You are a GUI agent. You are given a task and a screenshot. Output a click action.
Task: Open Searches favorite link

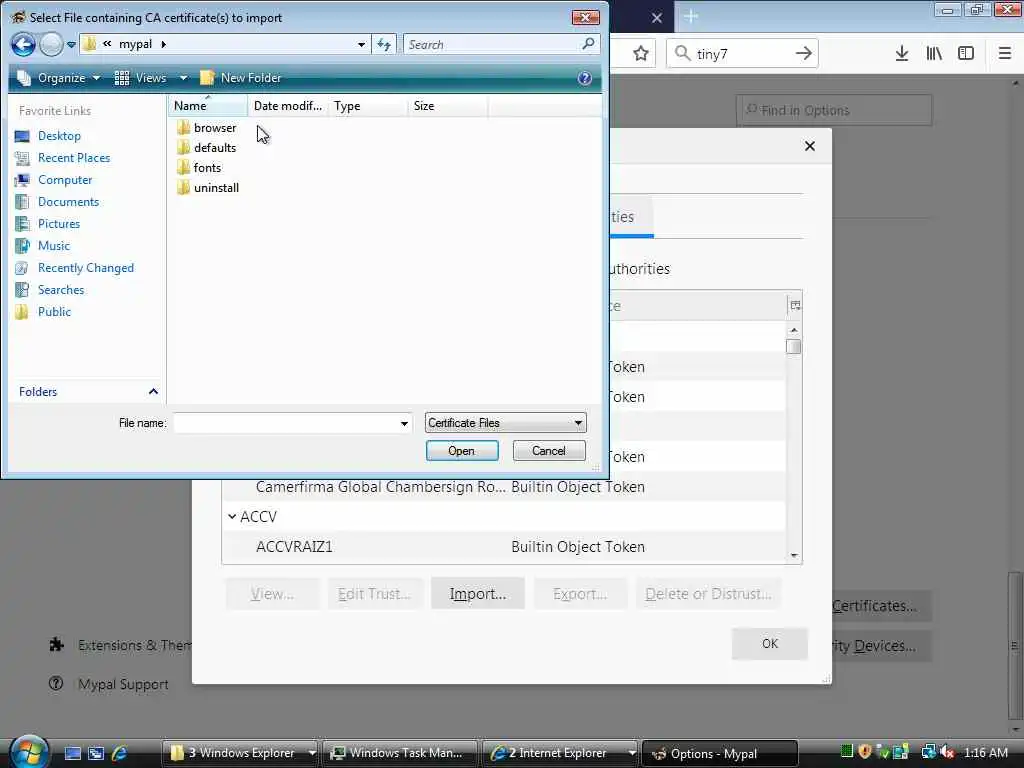[x=61, y=290]
